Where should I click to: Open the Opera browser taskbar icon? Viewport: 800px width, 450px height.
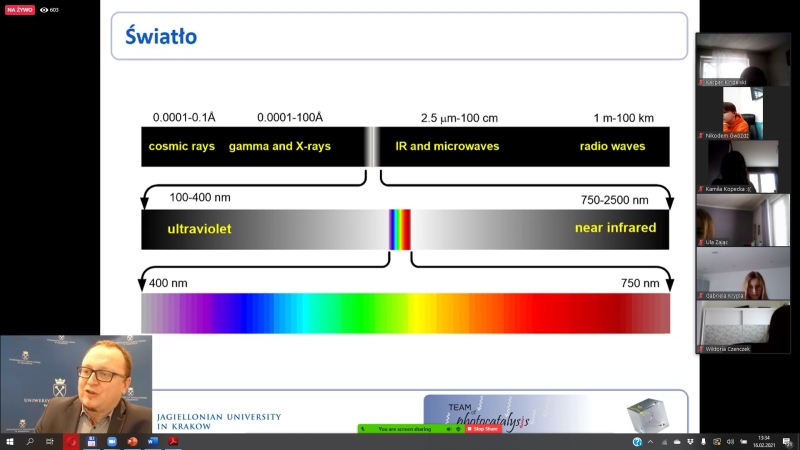(71, 441)
